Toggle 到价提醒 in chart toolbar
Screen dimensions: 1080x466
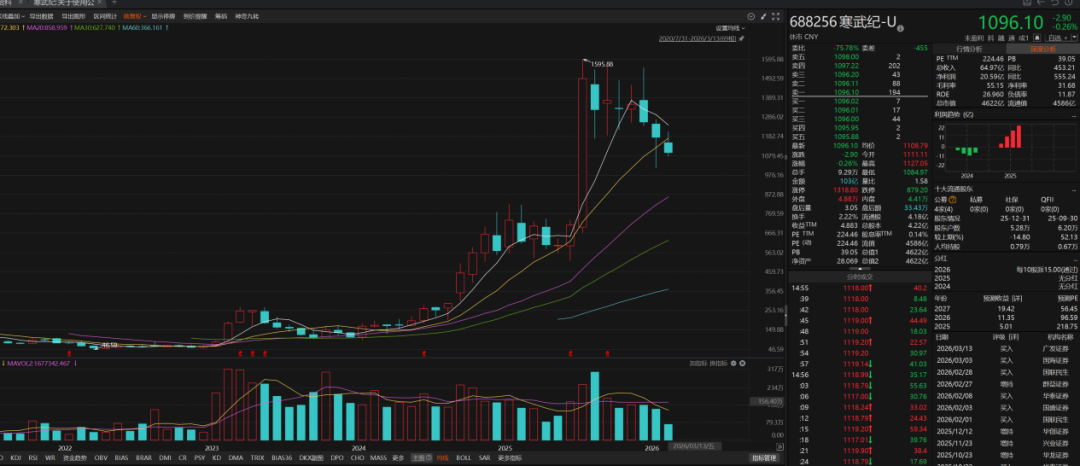(x=195, y=17)
